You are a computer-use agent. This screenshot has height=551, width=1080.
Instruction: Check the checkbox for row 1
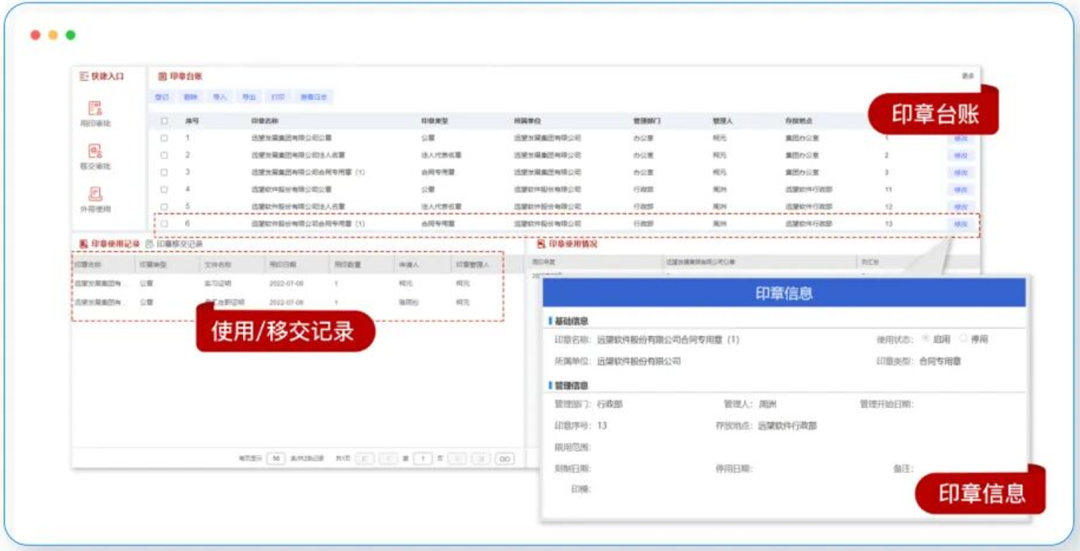164,138
